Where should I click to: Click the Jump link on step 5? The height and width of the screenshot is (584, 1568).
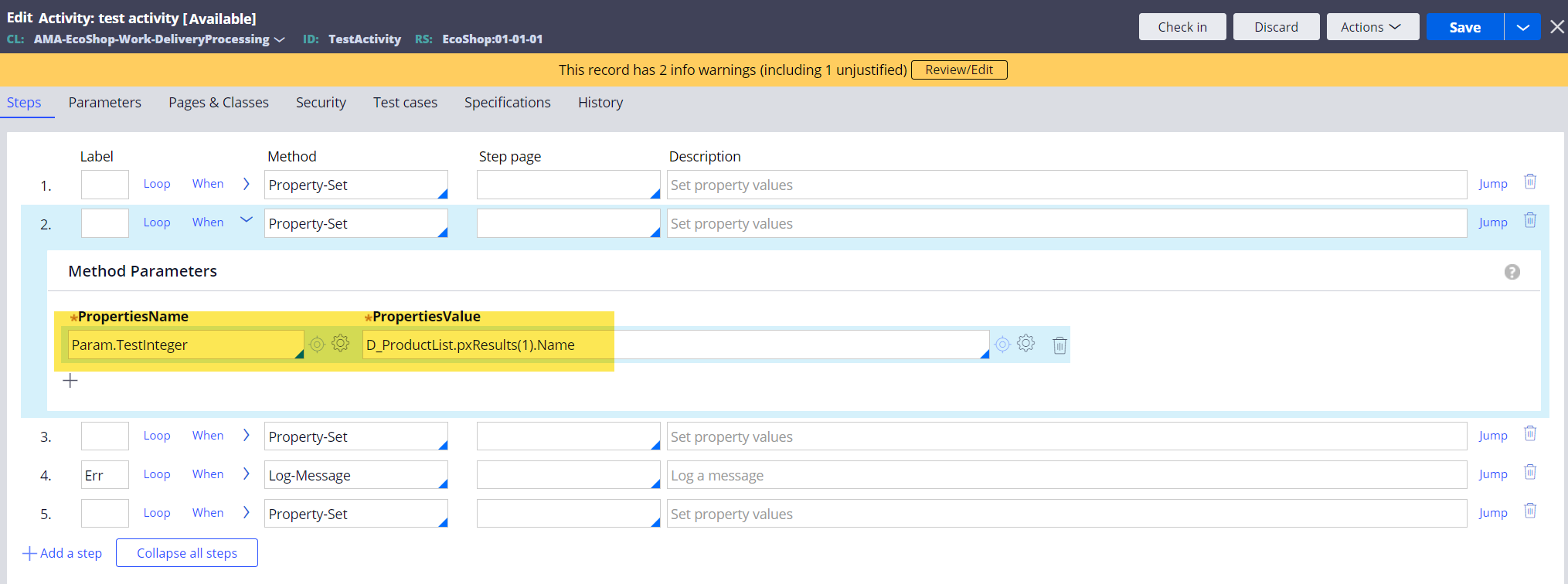1493,513
